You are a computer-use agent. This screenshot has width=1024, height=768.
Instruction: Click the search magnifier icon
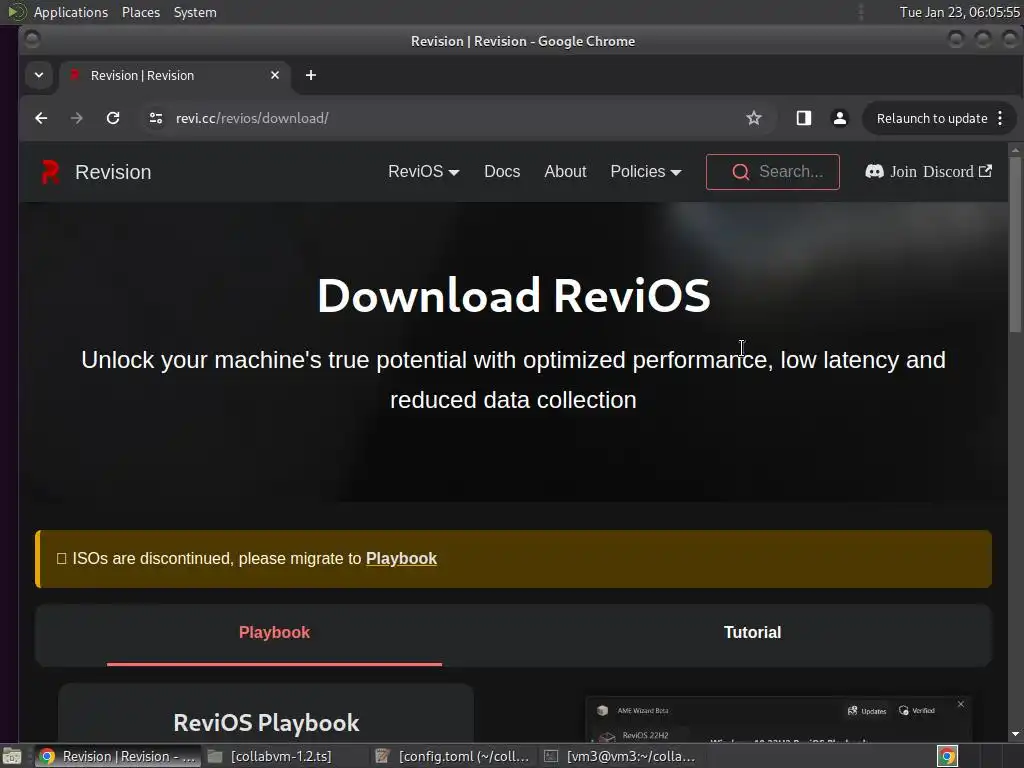pyautogui.click(x=741, y=172)
